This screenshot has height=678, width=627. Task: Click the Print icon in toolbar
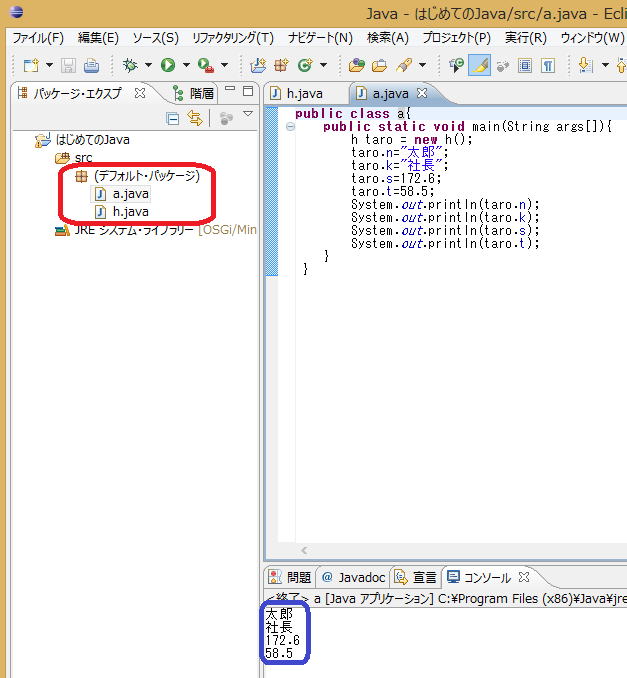click(91, 65)
